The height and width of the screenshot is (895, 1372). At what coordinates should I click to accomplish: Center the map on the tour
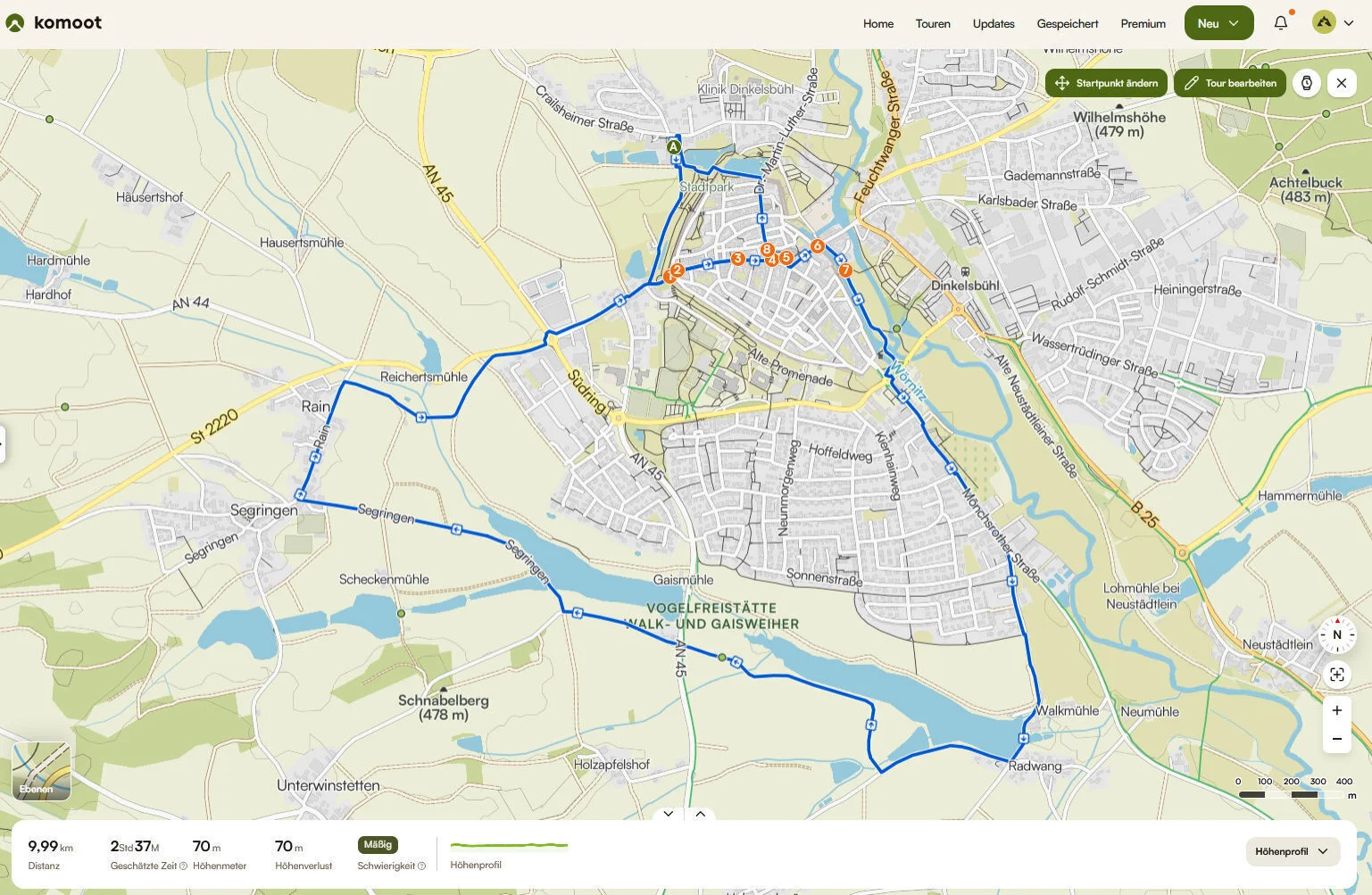1336,675
